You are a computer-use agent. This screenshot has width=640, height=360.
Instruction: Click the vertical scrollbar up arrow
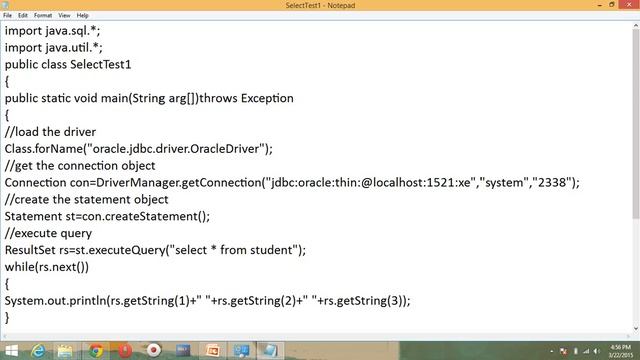point(636,25)
